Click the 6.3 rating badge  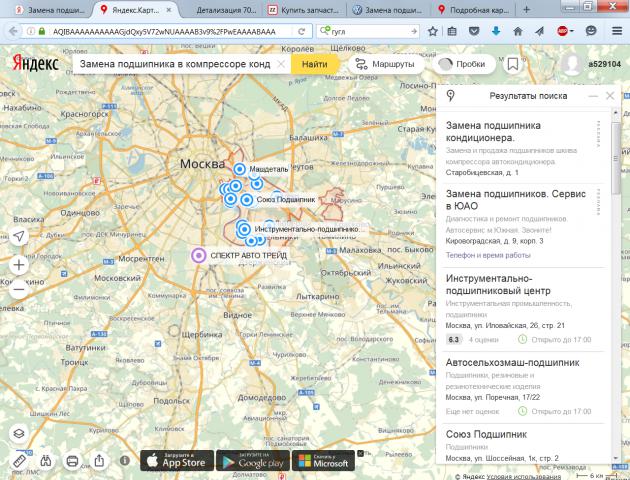[454, 339]
